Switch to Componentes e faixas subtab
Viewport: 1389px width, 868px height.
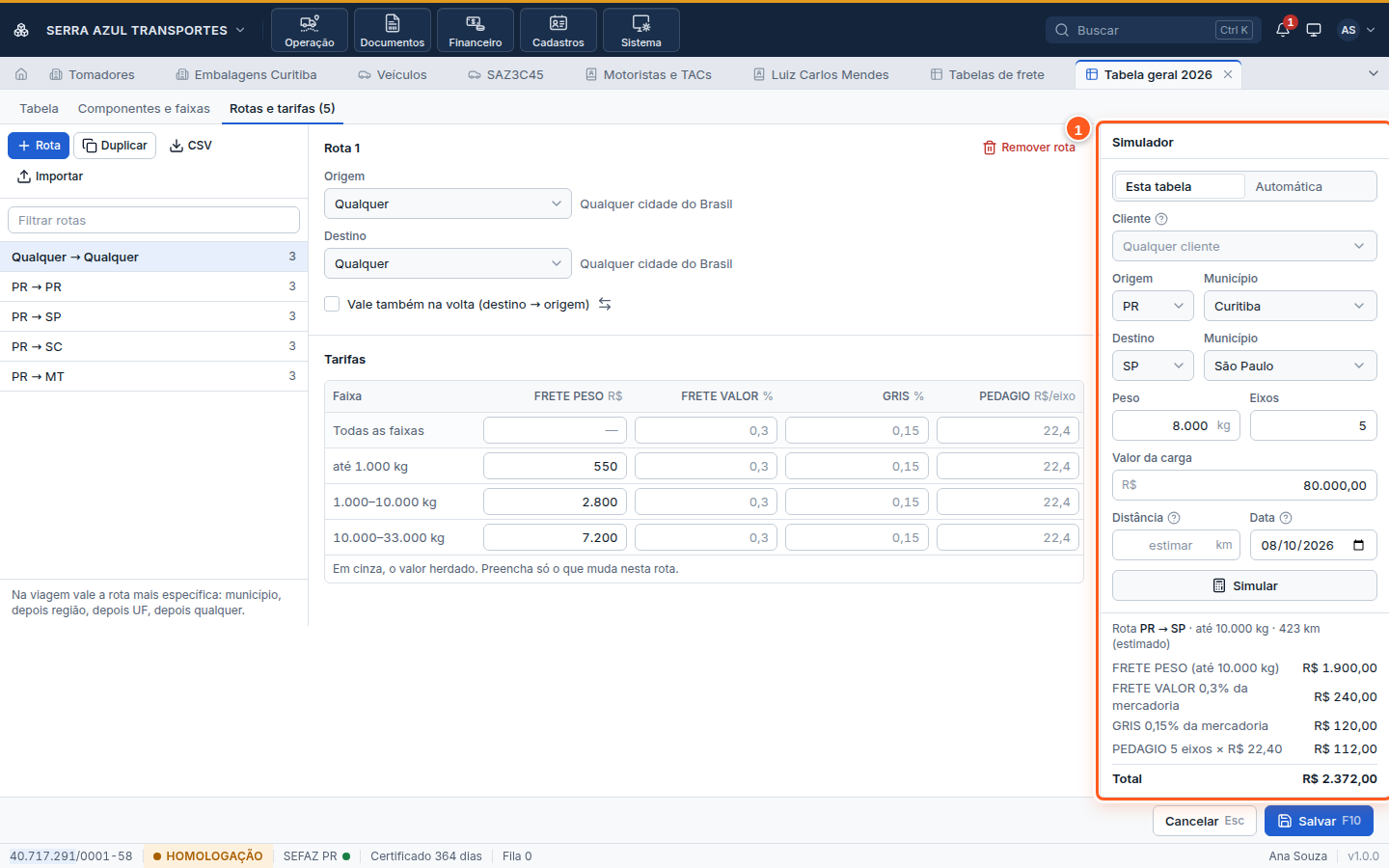(144, 108)
